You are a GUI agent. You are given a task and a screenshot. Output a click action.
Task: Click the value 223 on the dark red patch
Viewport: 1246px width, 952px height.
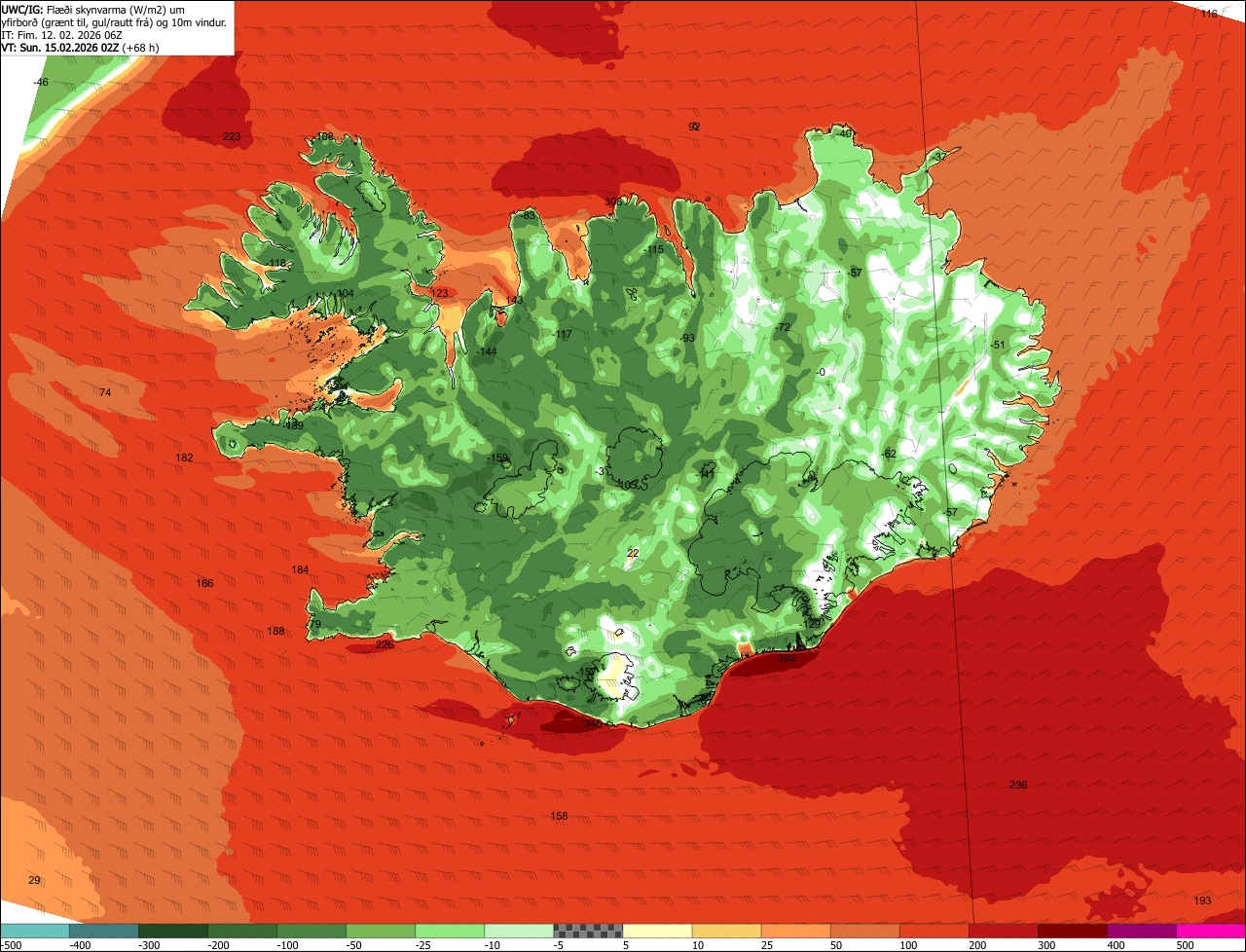232,136
